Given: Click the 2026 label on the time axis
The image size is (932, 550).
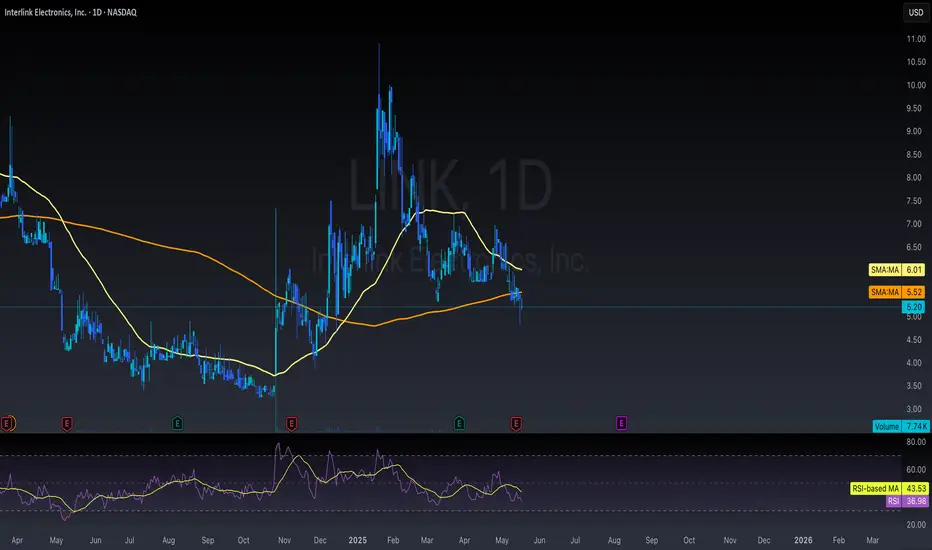Looking at the screenshot, I should pos(803,540).
